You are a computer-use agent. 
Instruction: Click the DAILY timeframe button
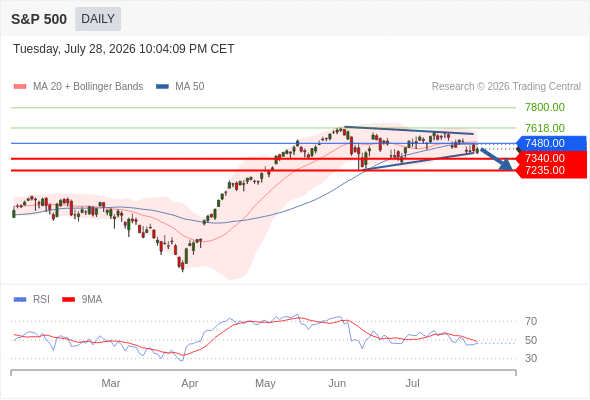[x=98, y=19]
